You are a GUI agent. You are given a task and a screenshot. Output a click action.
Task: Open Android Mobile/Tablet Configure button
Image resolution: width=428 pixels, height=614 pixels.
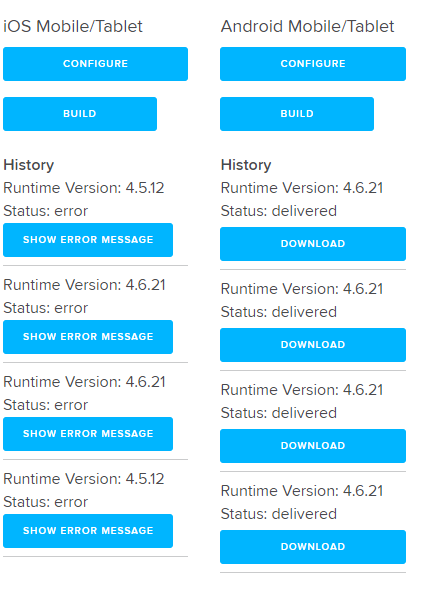313,64
